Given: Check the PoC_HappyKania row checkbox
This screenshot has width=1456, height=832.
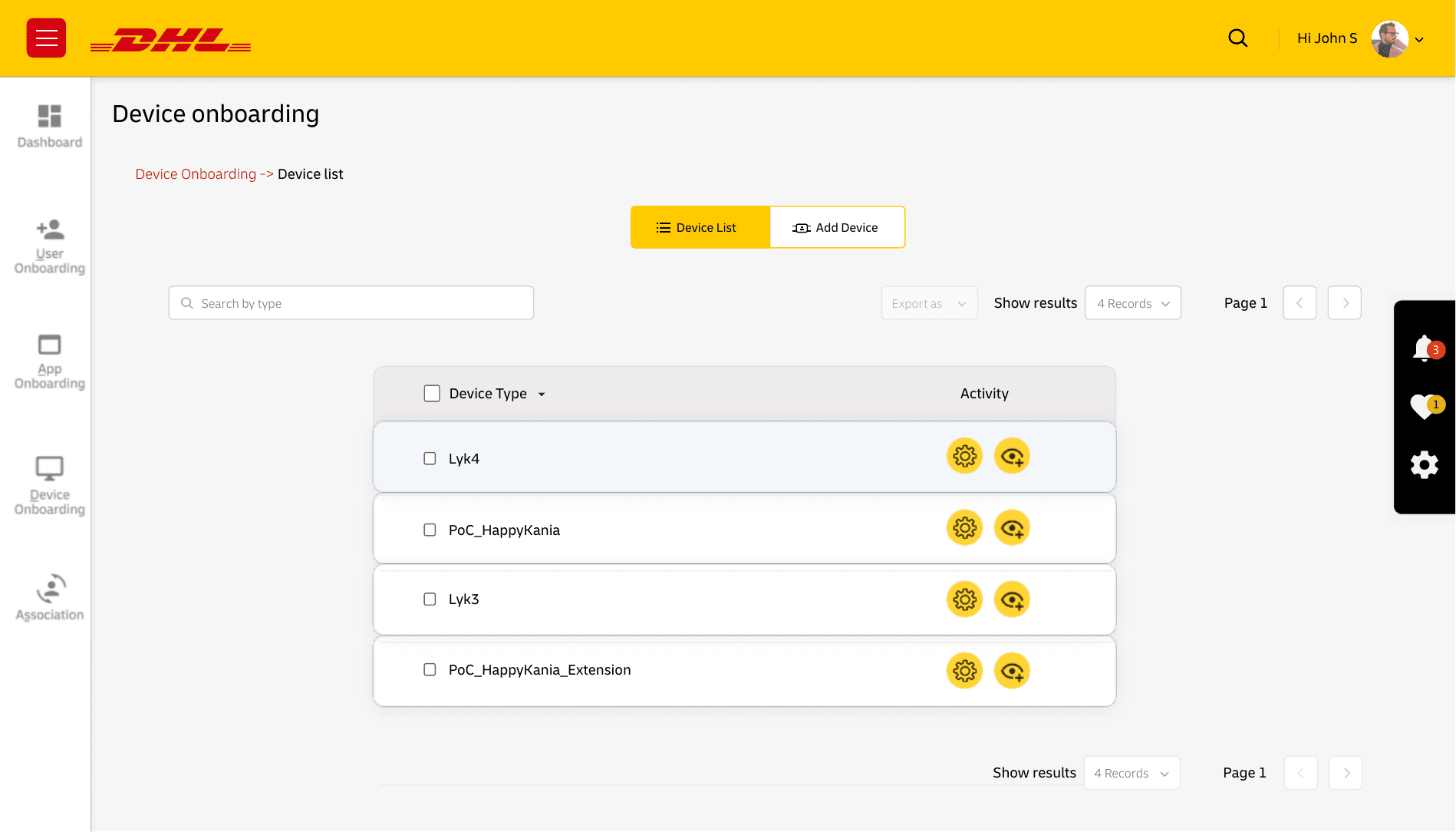Looking at the screenshot, I should point(430,530).
